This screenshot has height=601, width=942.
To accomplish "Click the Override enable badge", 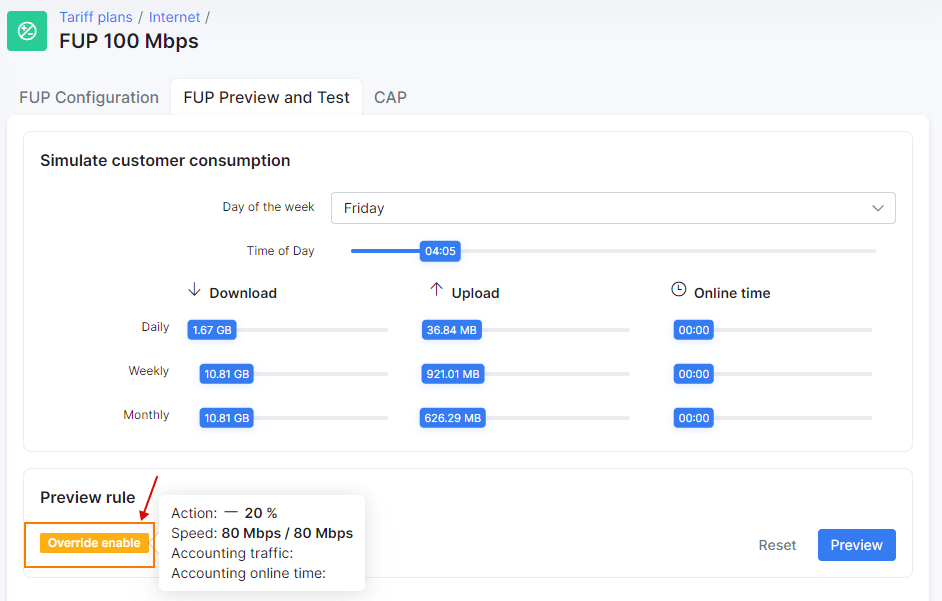I will 94,543.
